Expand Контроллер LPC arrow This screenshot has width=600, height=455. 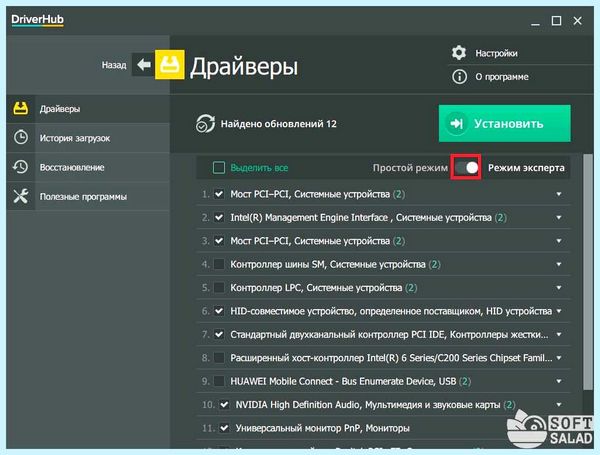[559, 288]
